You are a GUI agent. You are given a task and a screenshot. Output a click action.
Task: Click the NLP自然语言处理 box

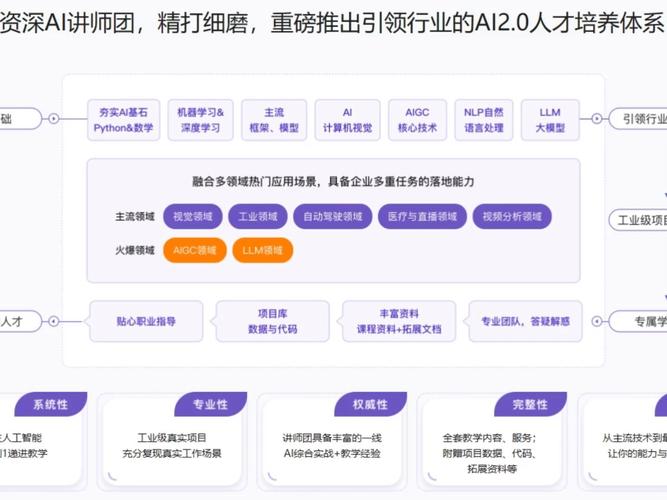[484, 120]
